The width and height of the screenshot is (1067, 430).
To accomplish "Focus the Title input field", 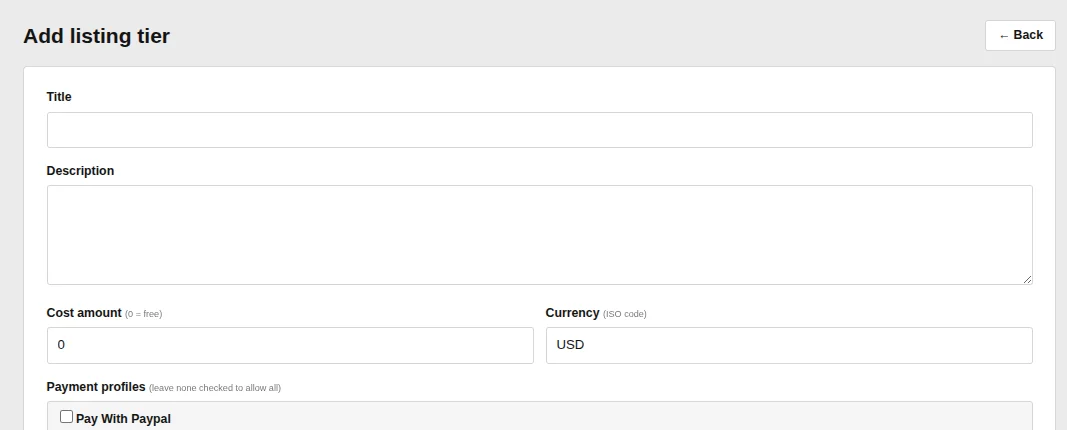I will click(x=540, y=130).
